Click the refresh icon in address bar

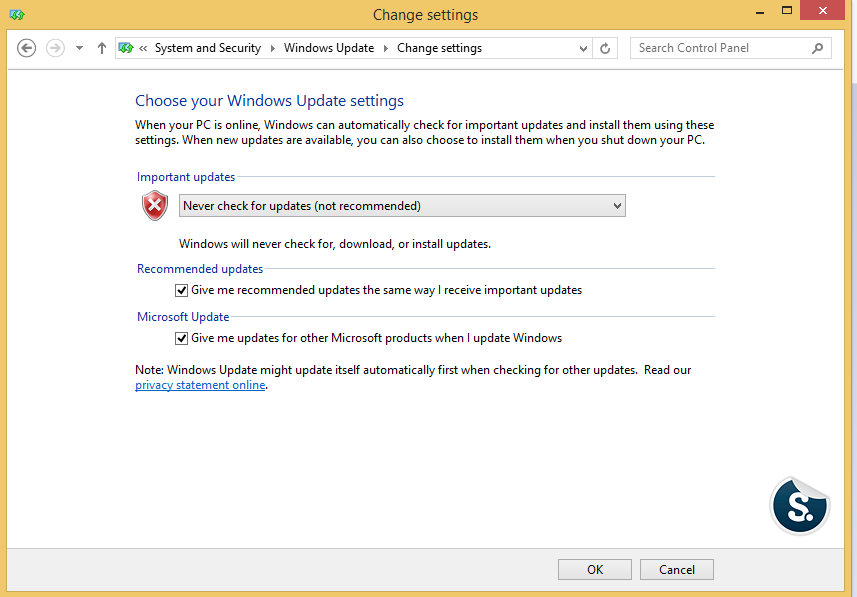pyautogui.click(x=605, y=47)
